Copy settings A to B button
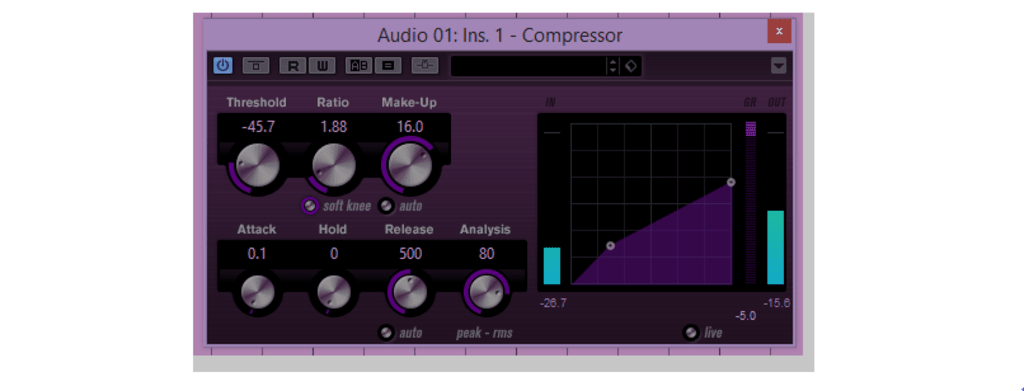 tap(387, 66)
